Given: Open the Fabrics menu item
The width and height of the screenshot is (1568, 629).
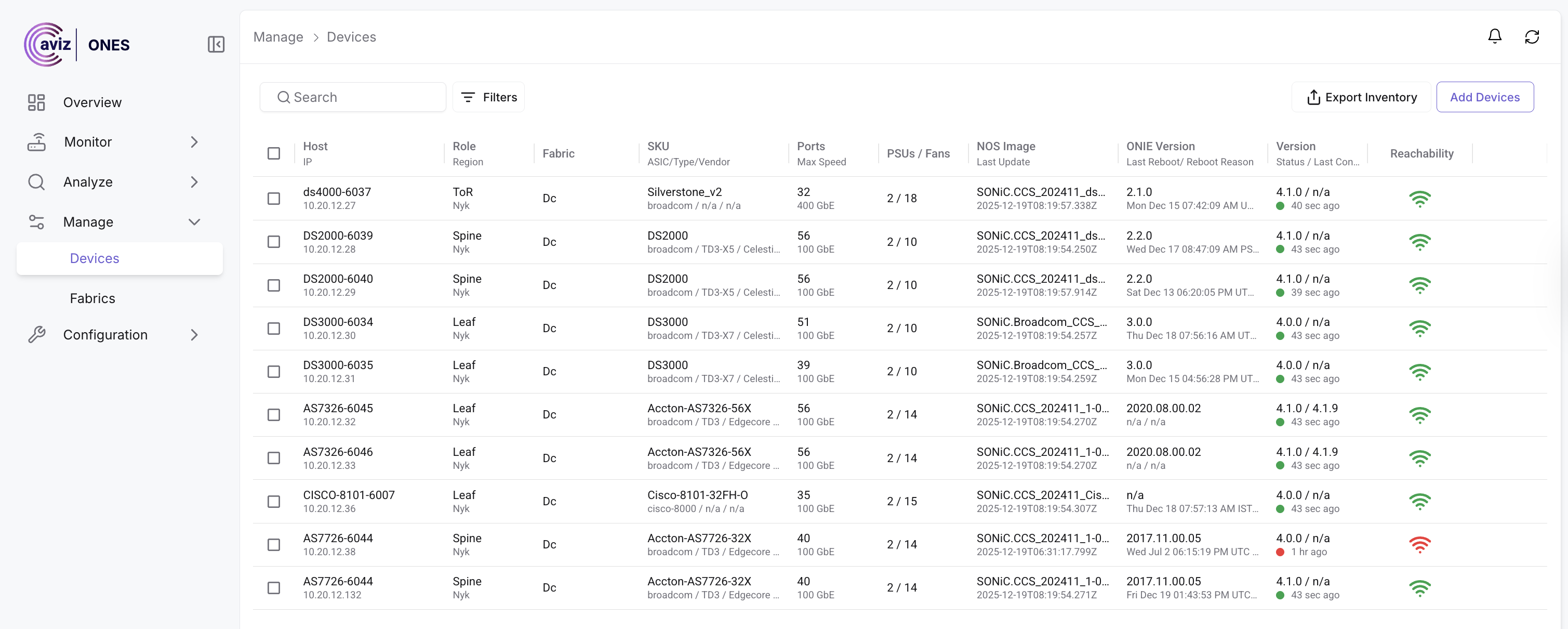Looking at the screenshot, I should [92, 298].
